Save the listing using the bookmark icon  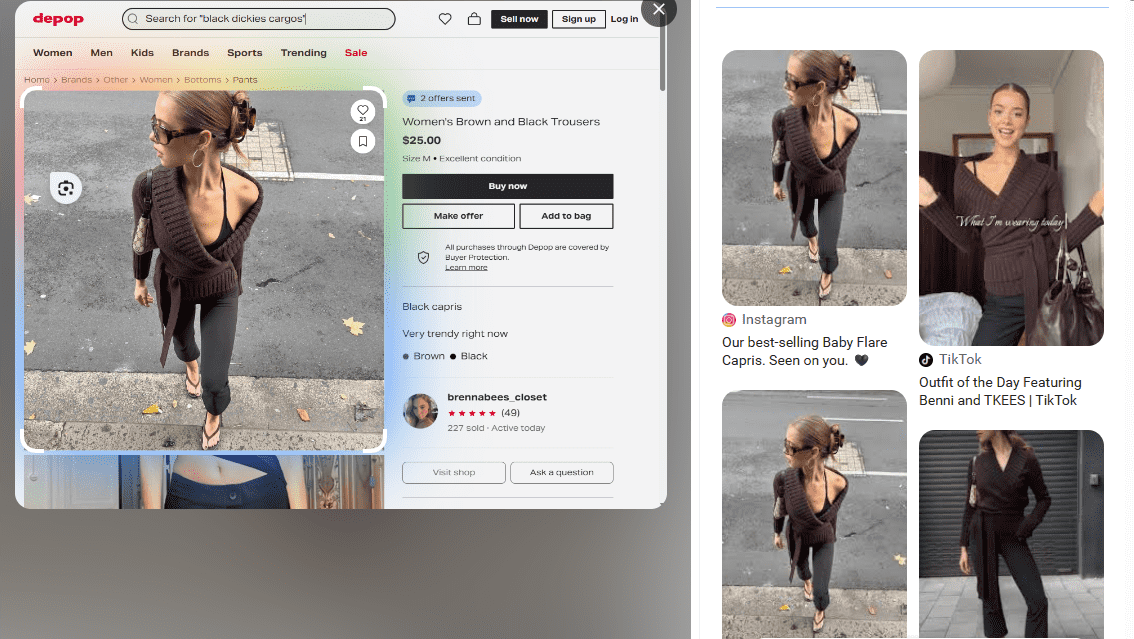(363, 141)
